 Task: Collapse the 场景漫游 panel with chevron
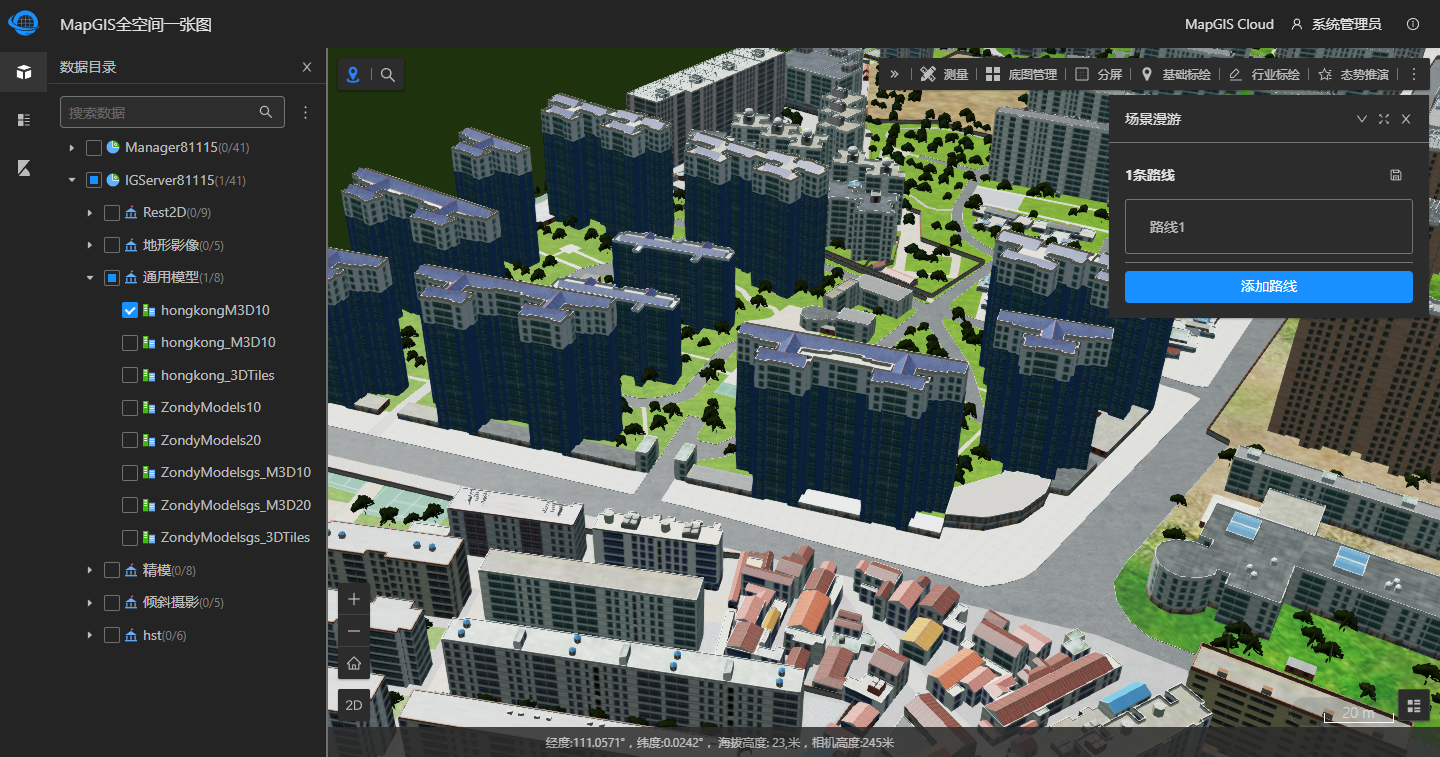click(1361, 119)
